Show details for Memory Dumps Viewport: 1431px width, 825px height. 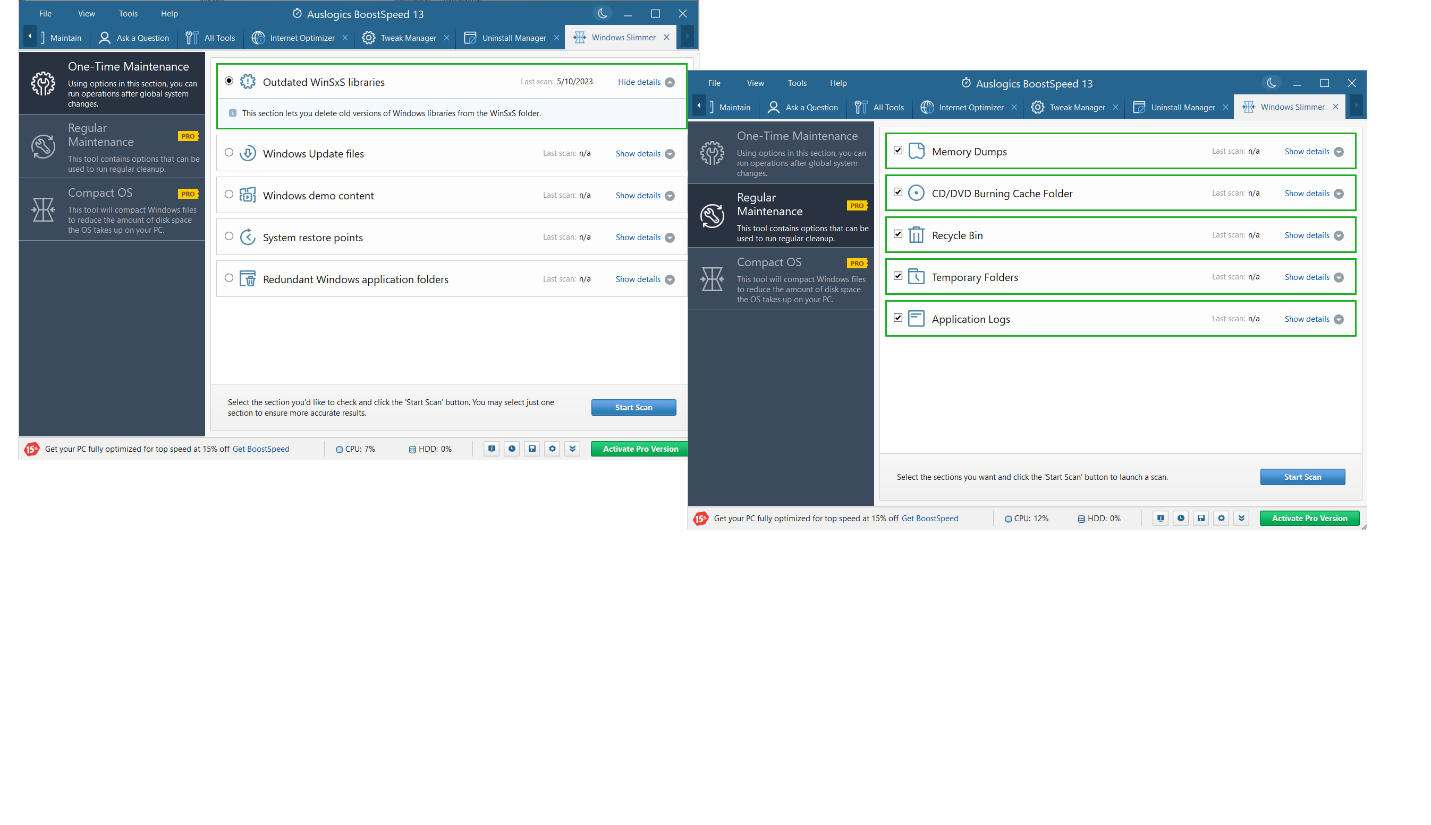point(1314,152)
